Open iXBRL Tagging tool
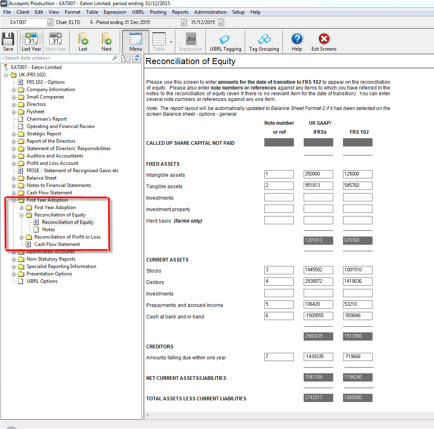 225,41
